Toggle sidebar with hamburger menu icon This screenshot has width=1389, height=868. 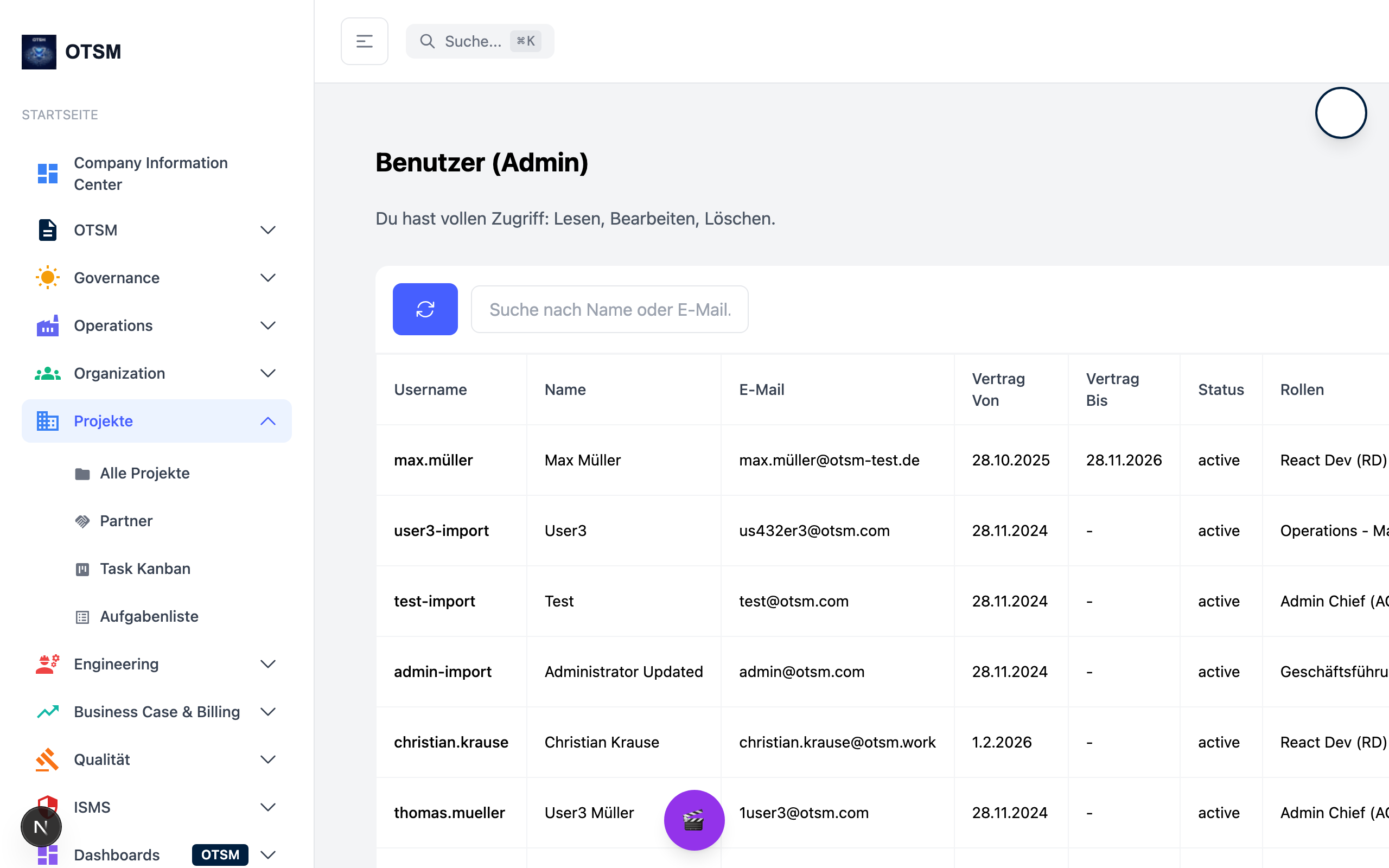click(x=365, y=41)
